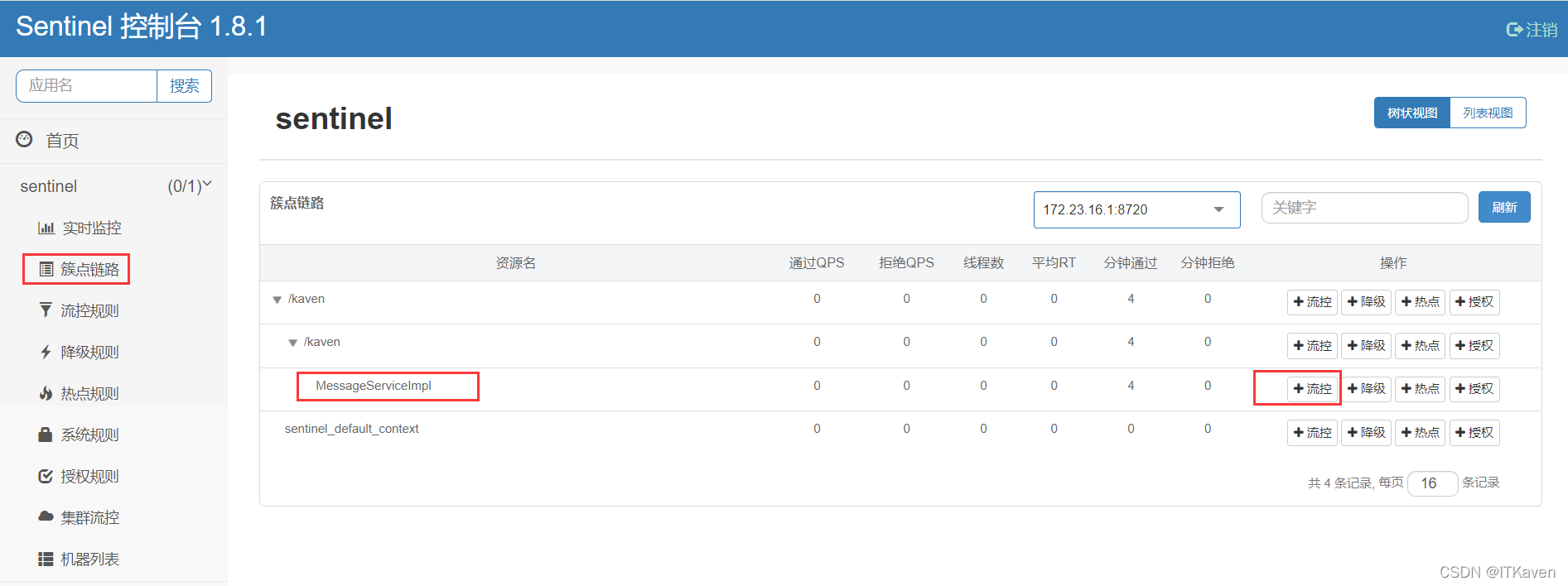Viewport: 1568px width, 586px height.
Task: Click the sentinel_default_context resource name
Action: (x=352, y=429)
